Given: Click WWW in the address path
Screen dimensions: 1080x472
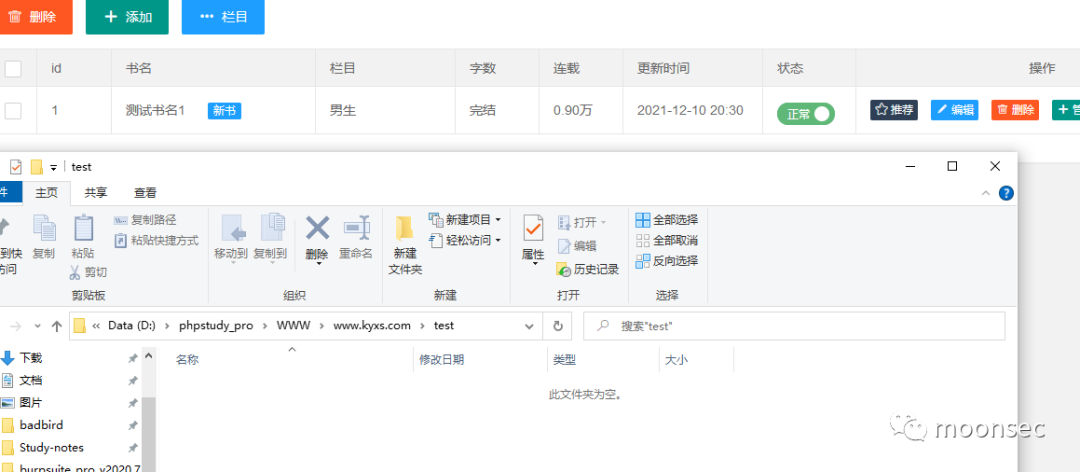Looking at the screenshot, I should 293,325.
